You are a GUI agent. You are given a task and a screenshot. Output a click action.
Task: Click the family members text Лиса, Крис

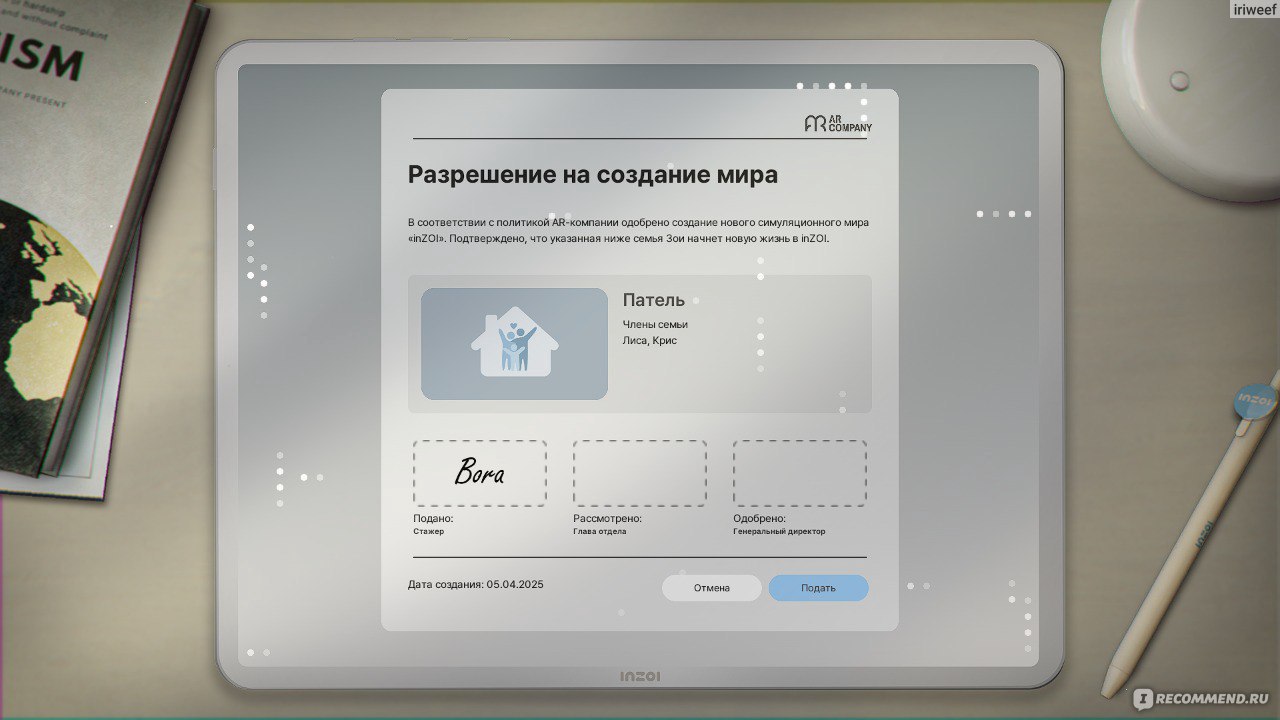[x=650, y=341]
